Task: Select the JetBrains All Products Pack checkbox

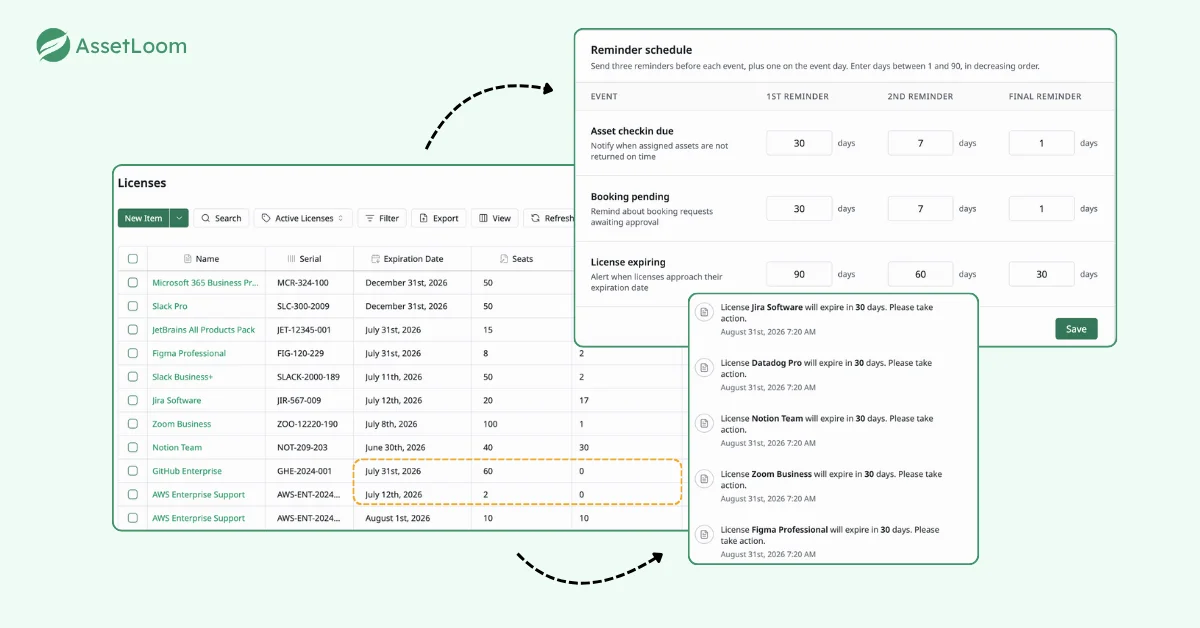Action: 133,330
